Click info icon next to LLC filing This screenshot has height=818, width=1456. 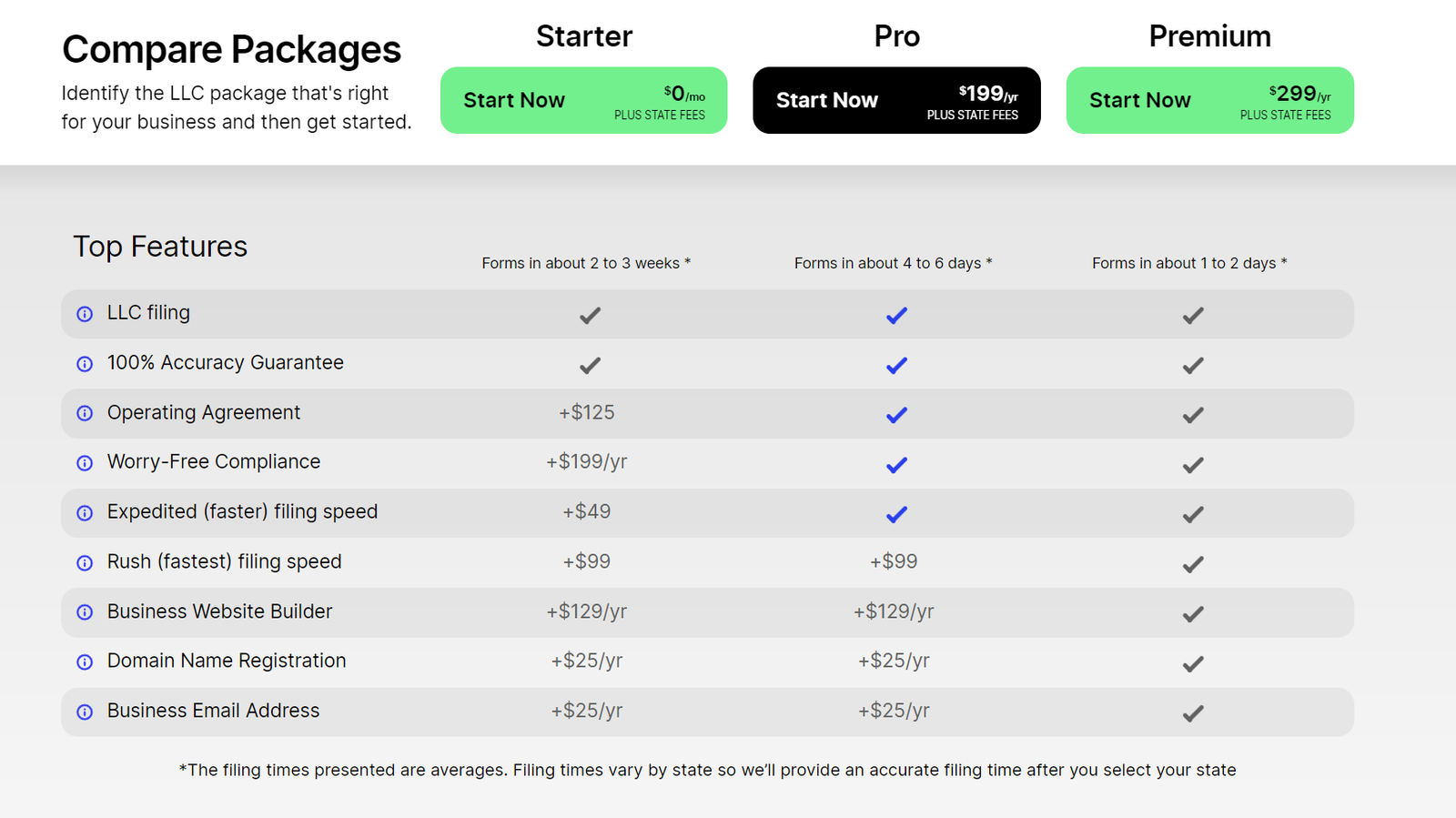click(85, 314)
